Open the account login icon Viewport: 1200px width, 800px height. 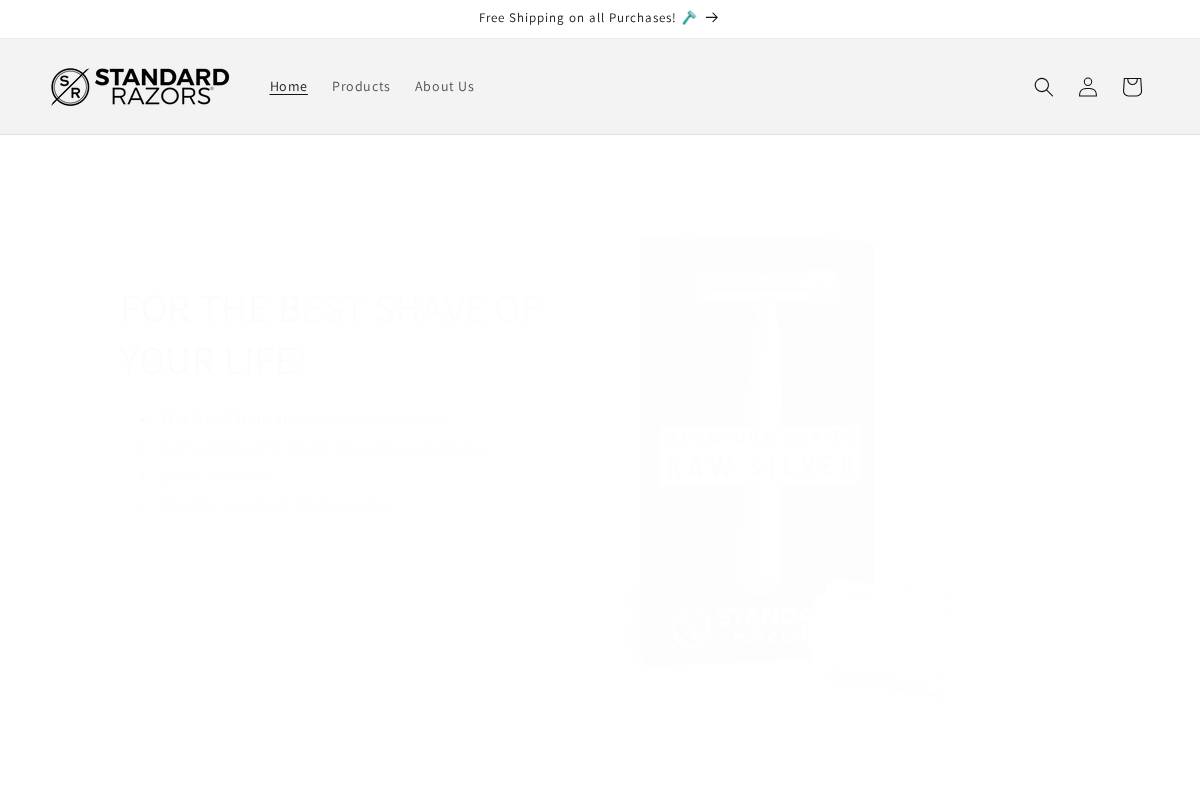[x=1087, y=87]
